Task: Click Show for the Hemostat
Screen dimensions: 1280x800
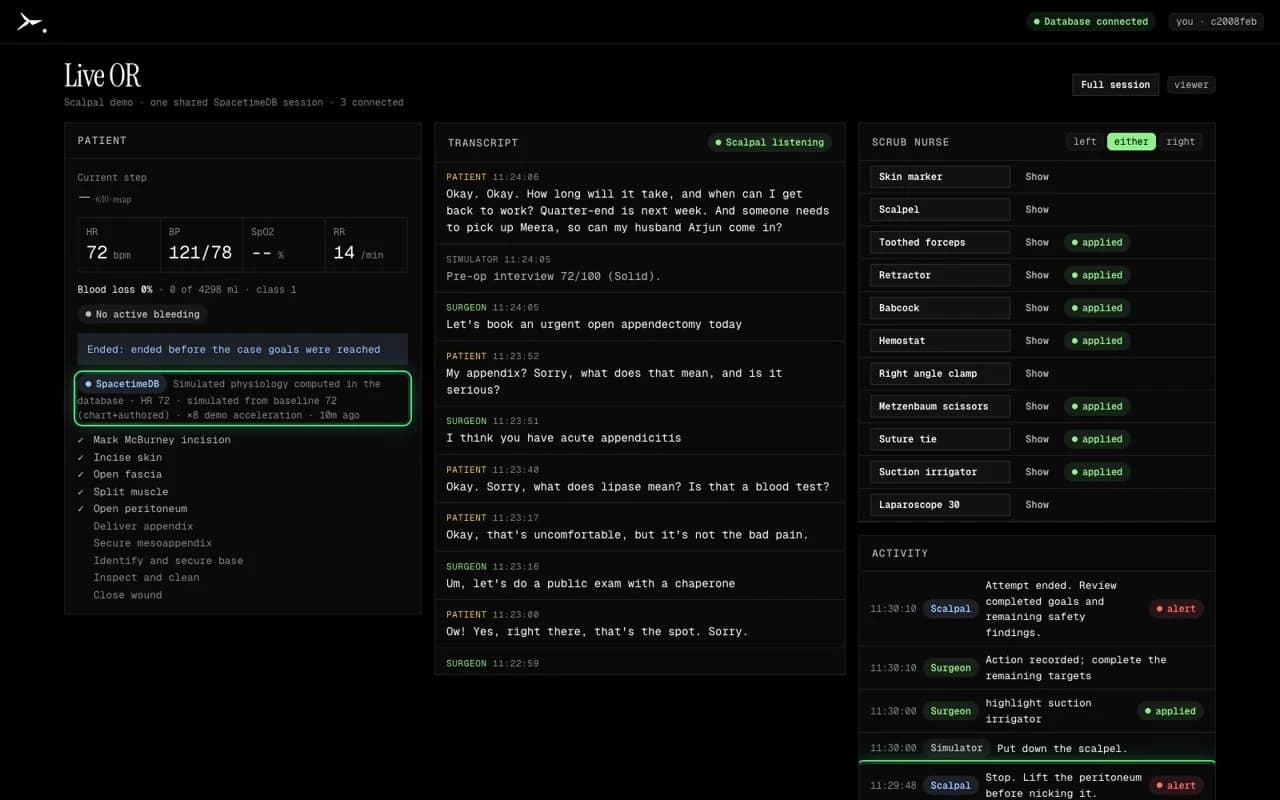Action: [1037, 341]
